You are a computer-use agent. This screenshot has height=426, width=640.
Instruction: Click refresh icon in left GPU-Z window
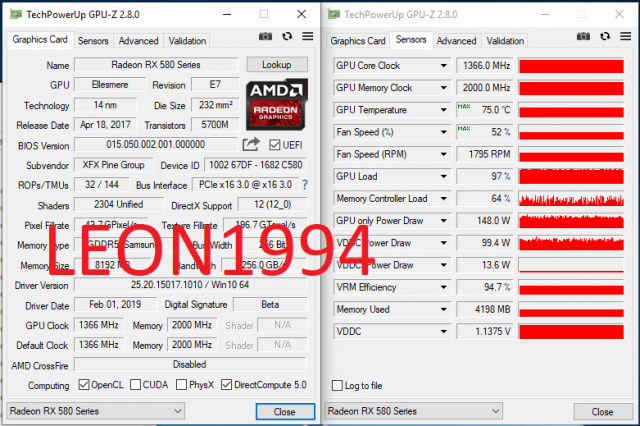coord(287,36)
